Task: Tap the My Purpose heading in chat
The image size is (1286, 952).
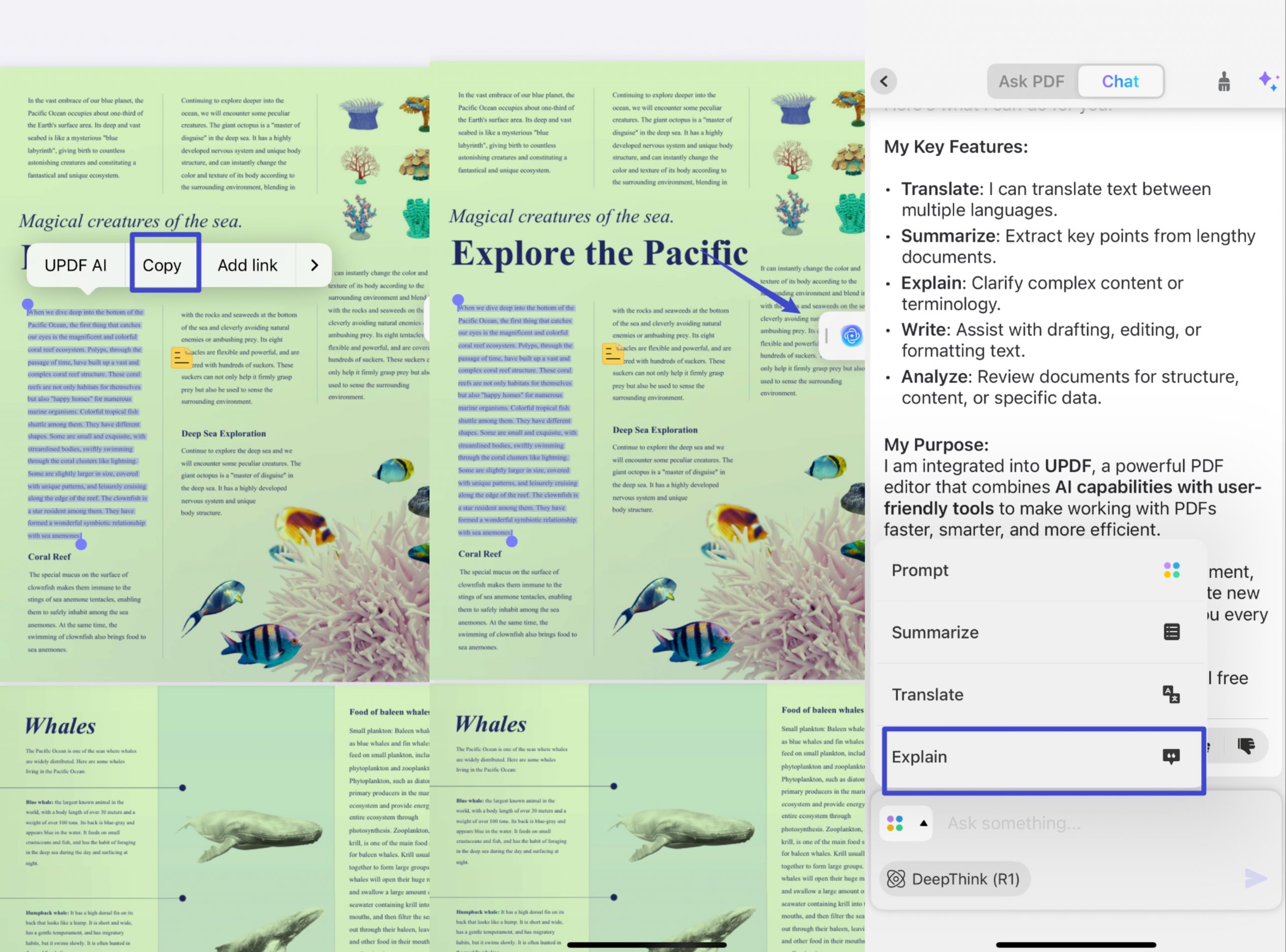Action: tap(936, 445)
